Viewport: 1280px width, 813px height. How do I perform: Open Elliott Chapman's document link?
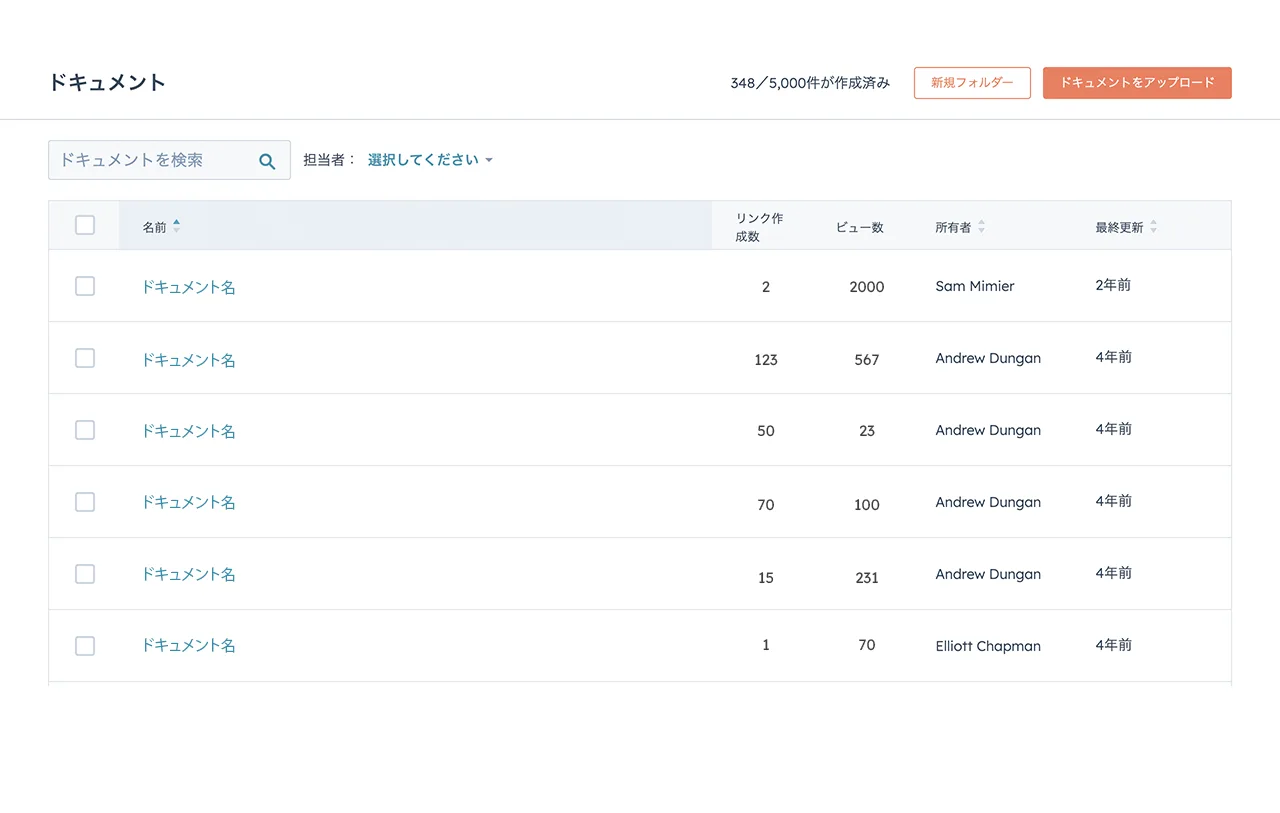point(188,646)
